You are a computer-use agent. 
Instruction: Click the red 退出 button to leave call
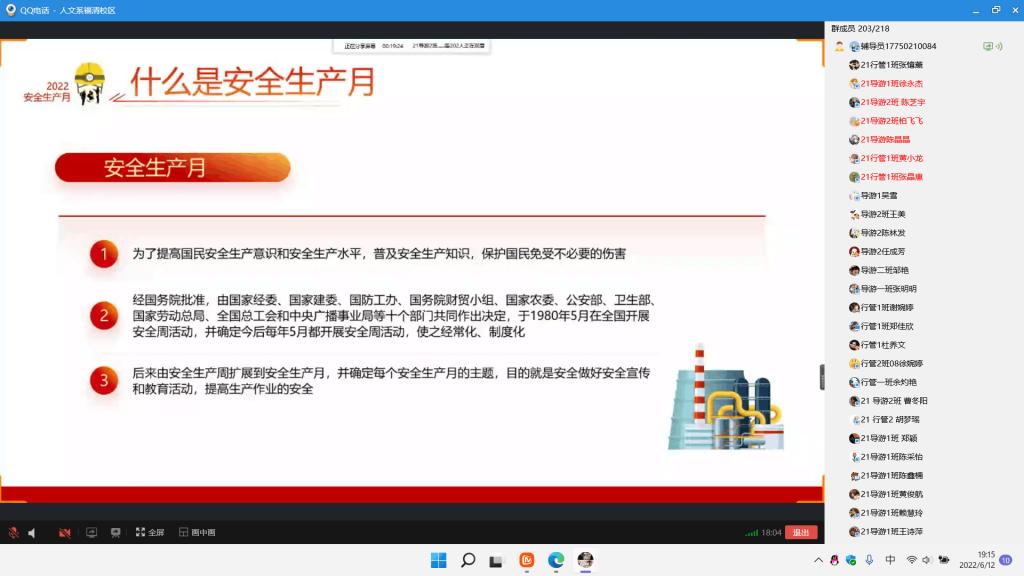[800, 533]
